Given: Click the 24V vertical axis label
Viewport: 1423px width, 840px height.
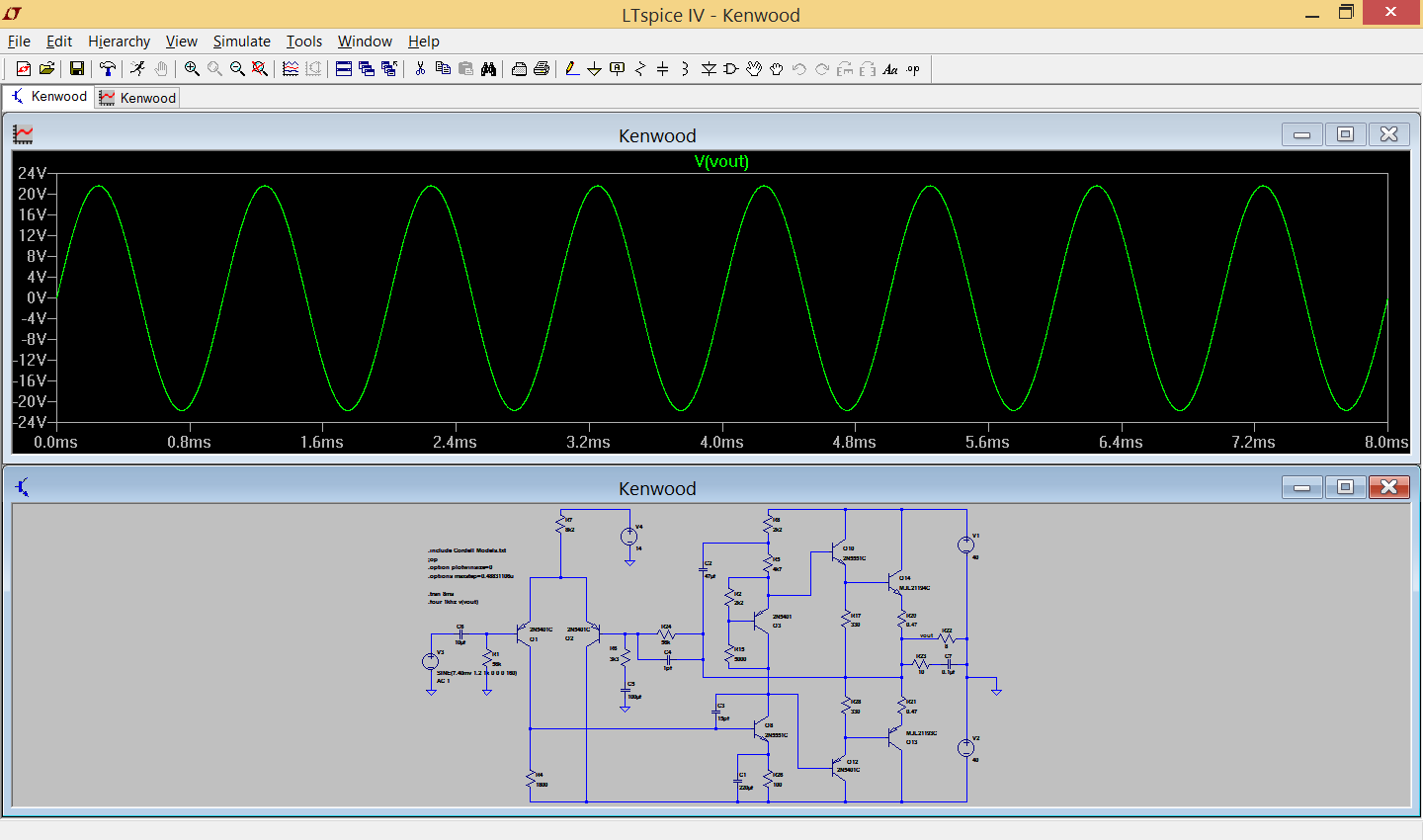Looking at the screenshot, I should [x=33, y=173].
